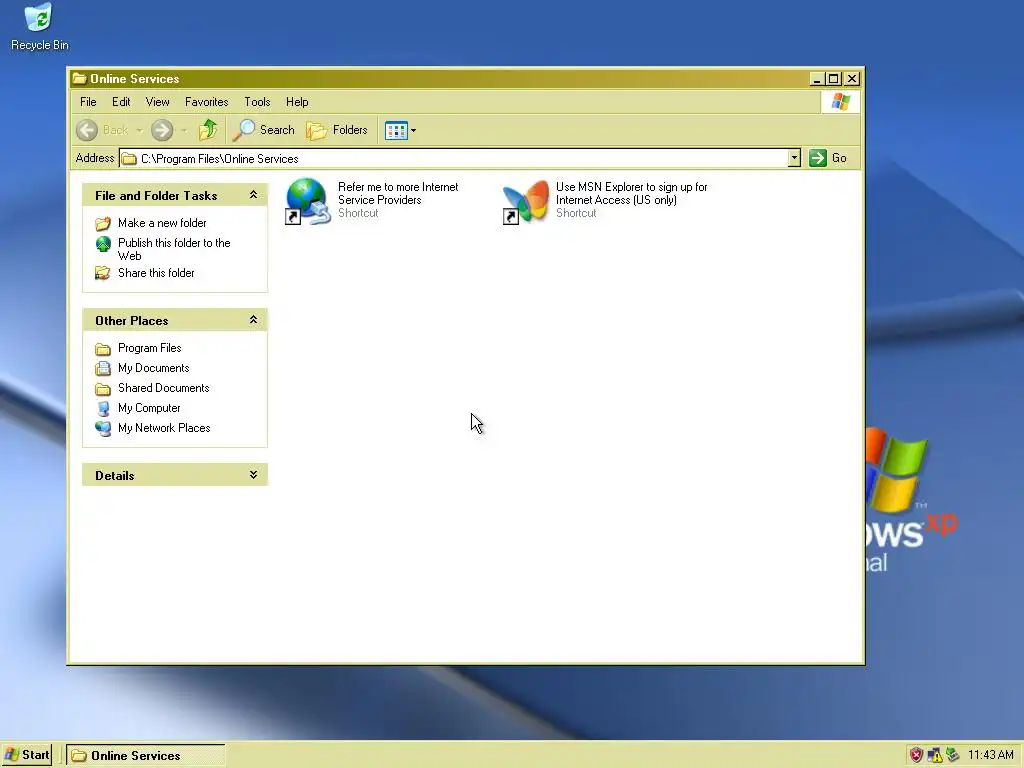Click the Publish to Web globe icon
Viewport: 1024px width, 768px height.
pyautogui.click(x=103, y=244)
